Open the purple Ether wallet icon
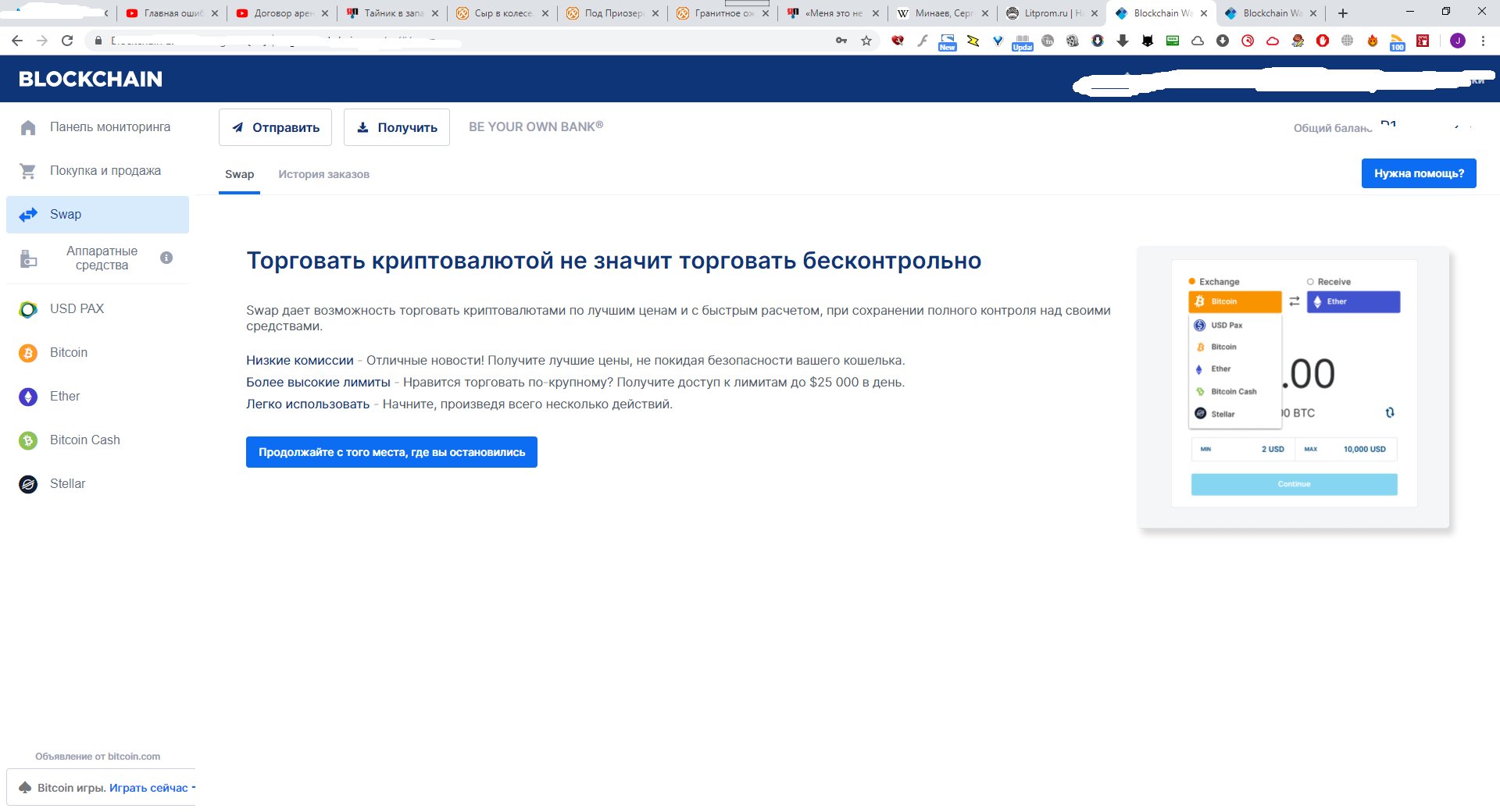Viewport: 1500px width, 812px height. [28, 397]
